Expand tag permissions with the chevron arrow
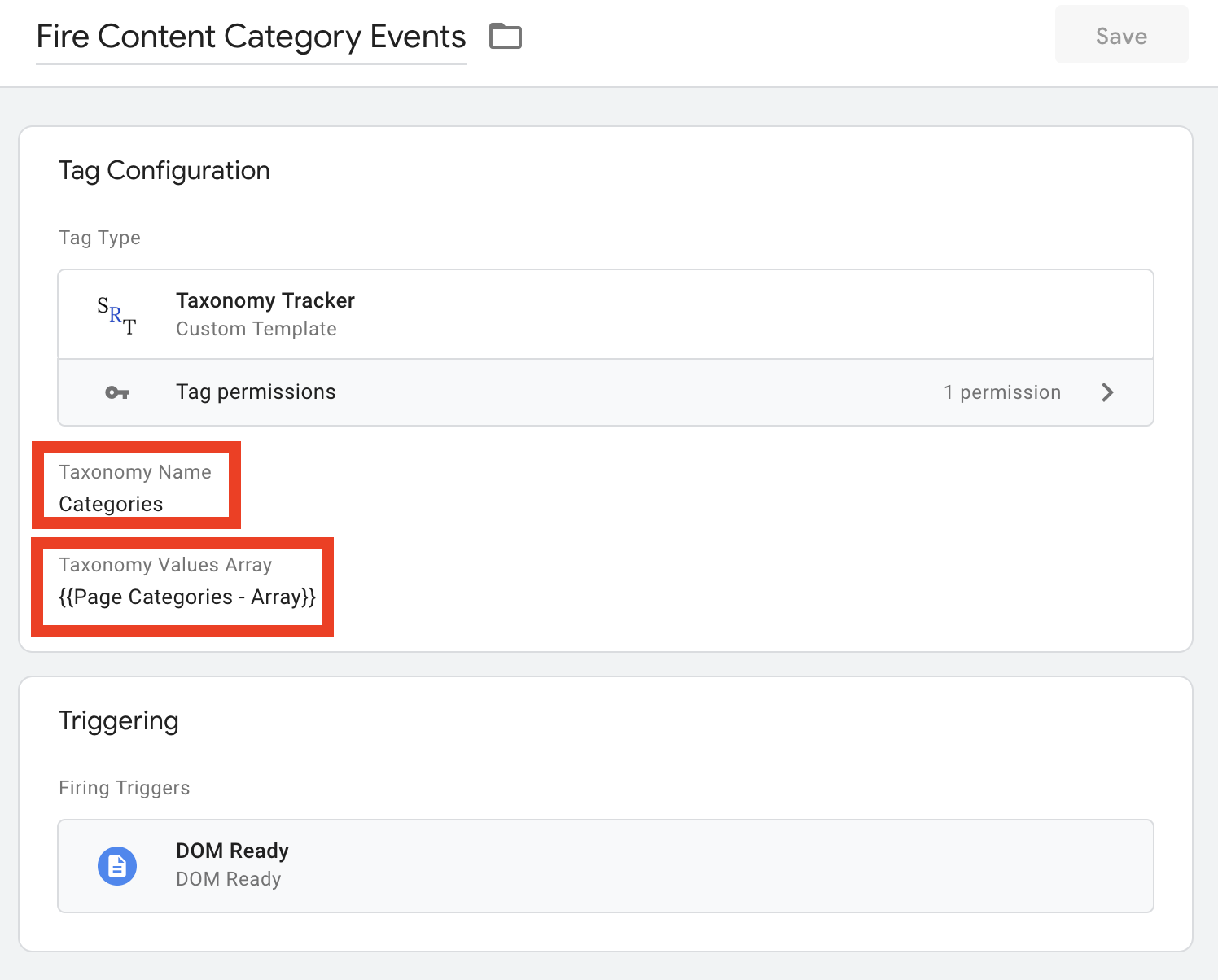 (1107, 392)
